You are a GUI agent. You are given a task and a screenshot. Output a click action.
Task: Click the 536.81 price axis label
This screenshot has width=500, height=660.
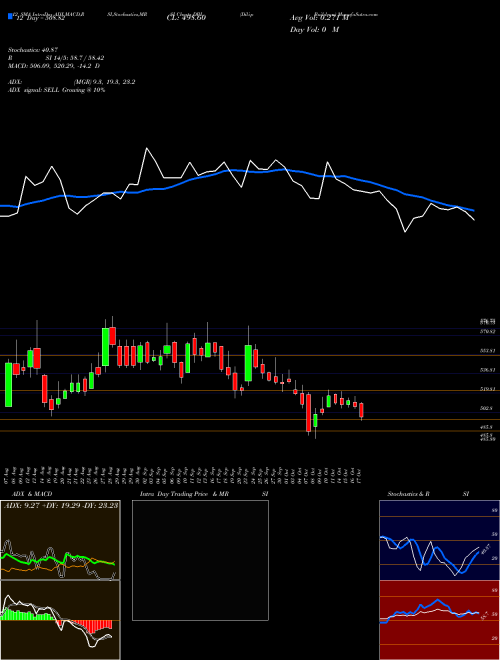(x=488, y=370)
